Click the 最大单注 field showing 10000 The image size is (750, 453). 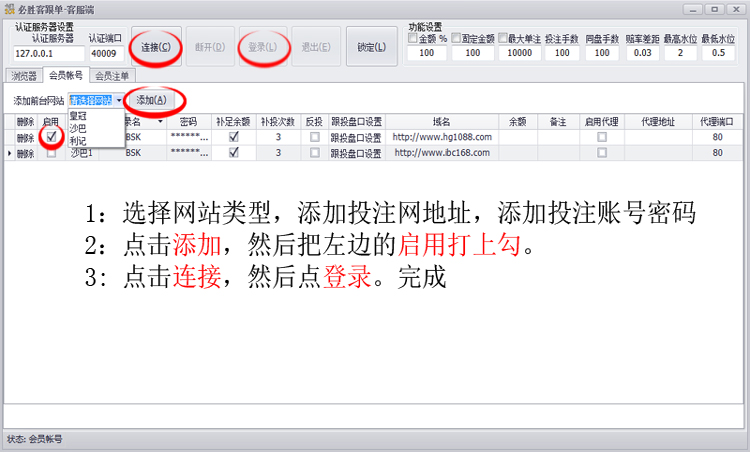(519, 53)
